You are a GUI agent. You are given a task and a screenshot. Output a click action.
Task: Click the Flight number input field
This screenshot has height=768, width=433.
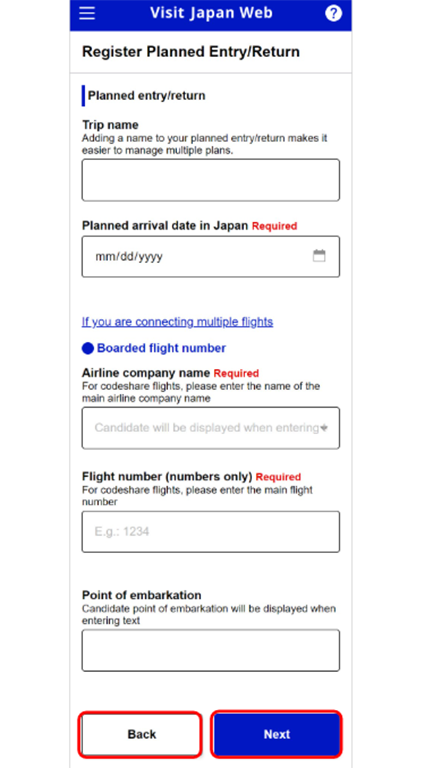coord(211,532)
